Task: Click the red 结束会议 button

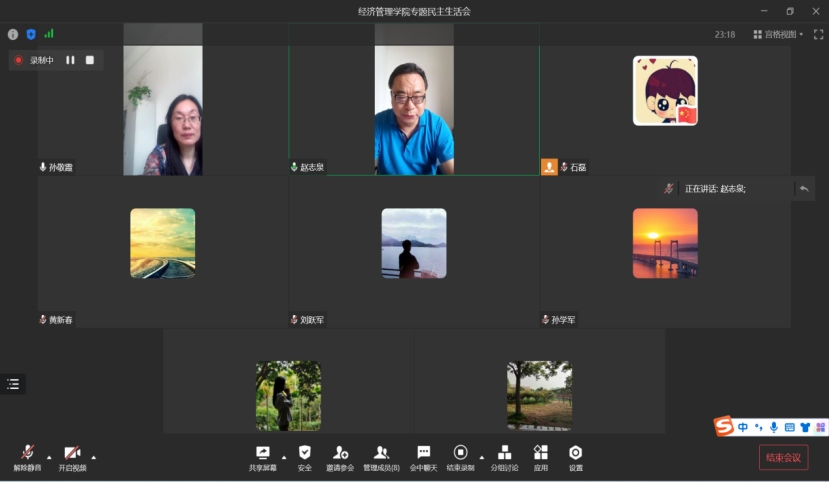Action: pyautogui.click(x=783, y=458)
